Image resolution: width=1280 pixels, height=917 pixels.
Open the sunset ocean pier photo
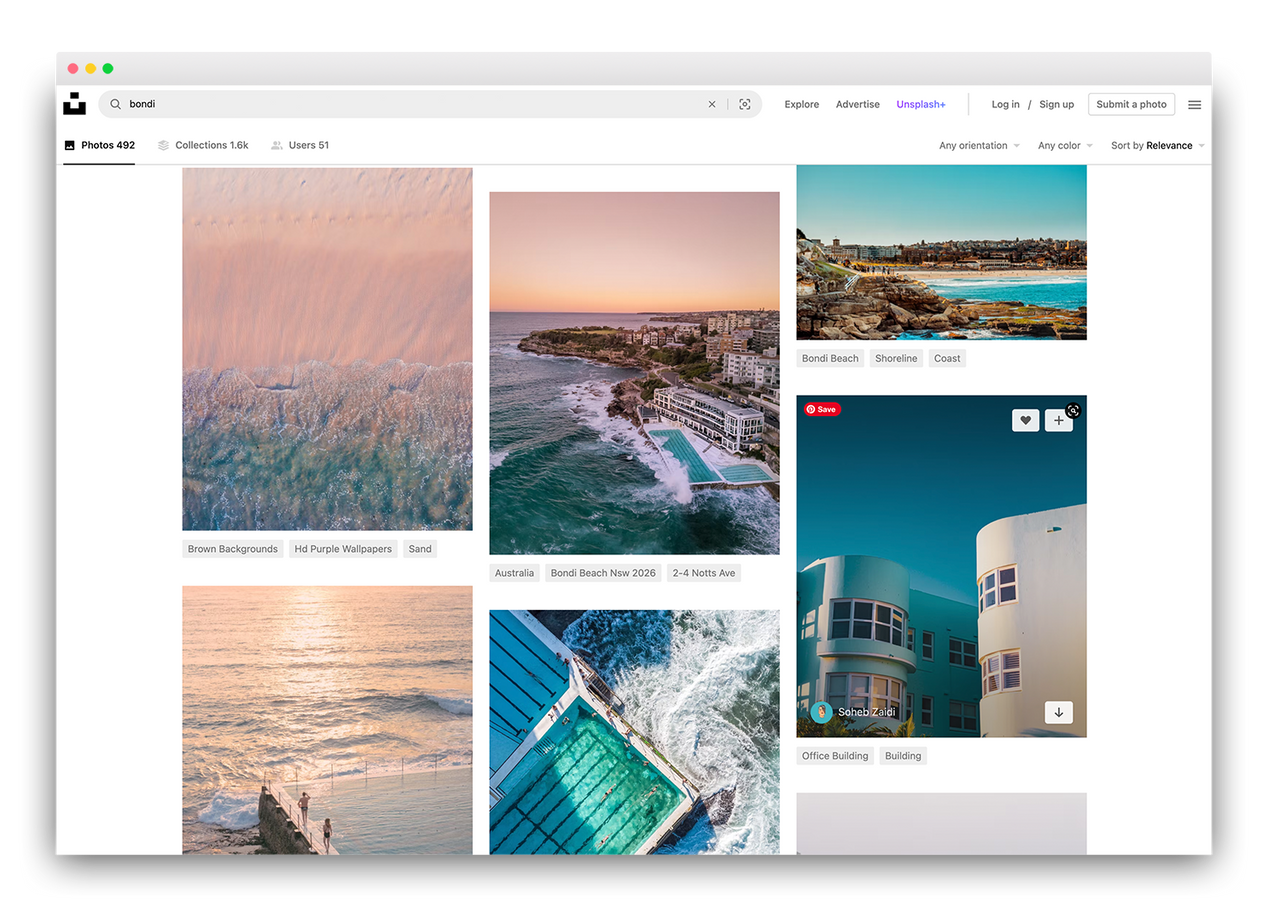click(327, 720)
